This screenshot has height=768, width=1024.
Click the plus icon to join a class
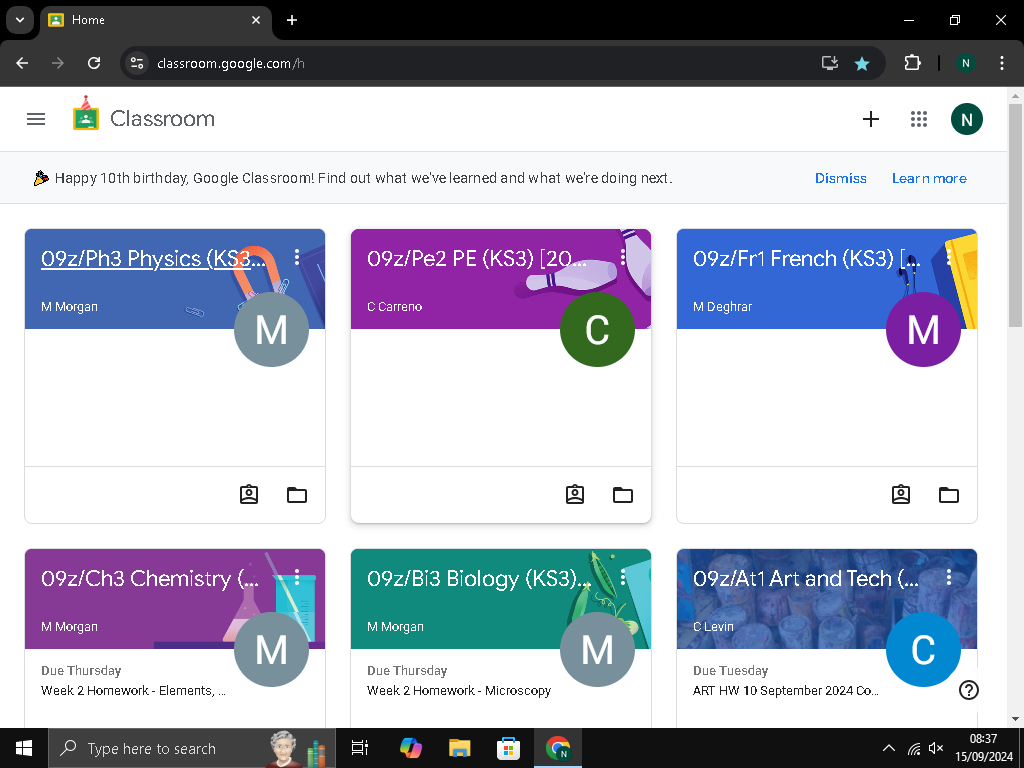click(871, 119)
